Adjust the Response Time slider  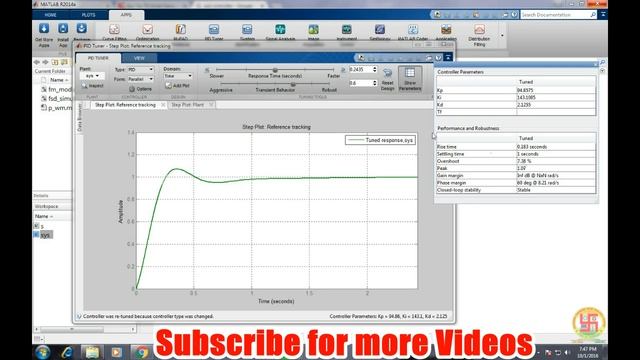pyautogui.click(x=275, y=70)
